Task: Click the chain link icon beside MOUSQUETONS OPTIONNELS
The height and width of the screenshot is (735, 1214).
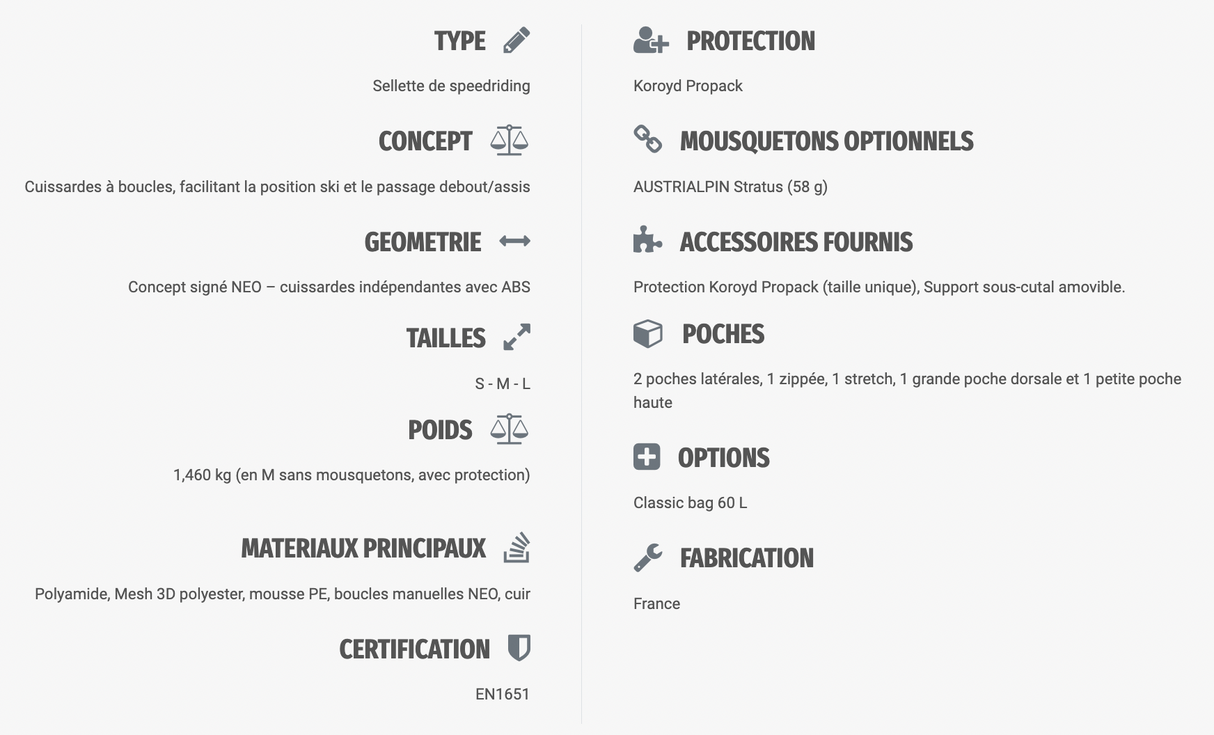Action: (x=648, y=139)
